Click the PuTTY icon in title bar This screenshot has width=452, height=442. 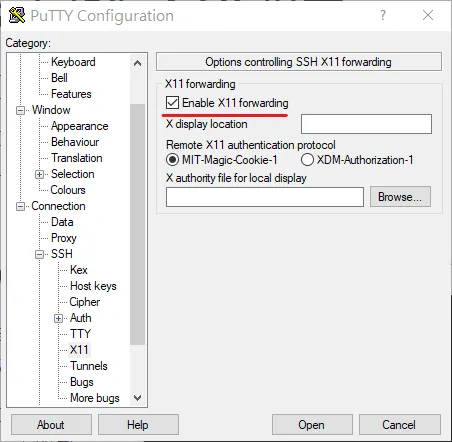[x=17, y=15]
